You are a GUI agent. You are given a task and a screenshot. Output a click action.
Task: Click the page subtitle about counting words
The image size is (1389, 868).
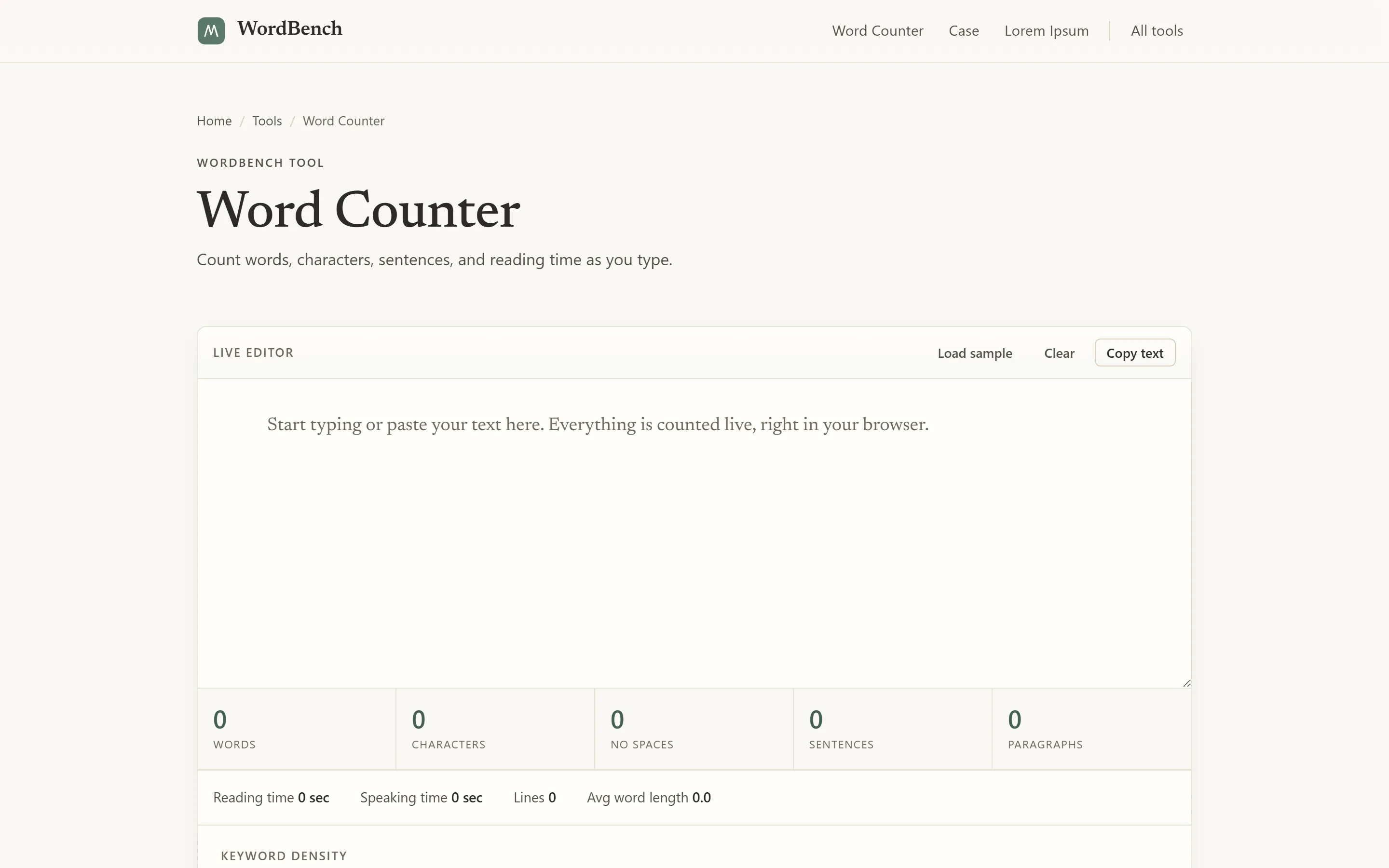[435, 260]
